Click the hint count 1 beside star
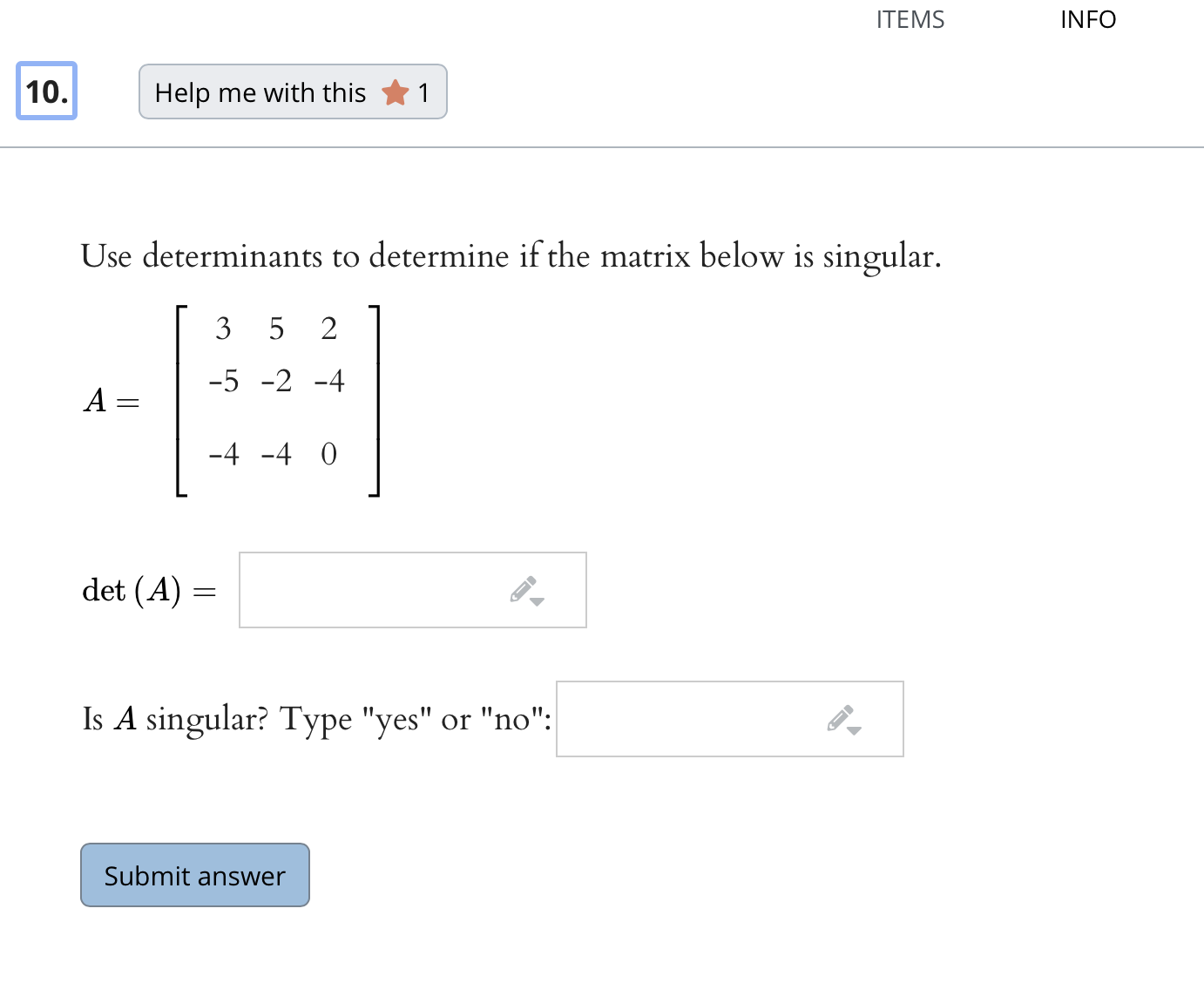1204x983 pixels. (x=423, y=92)
